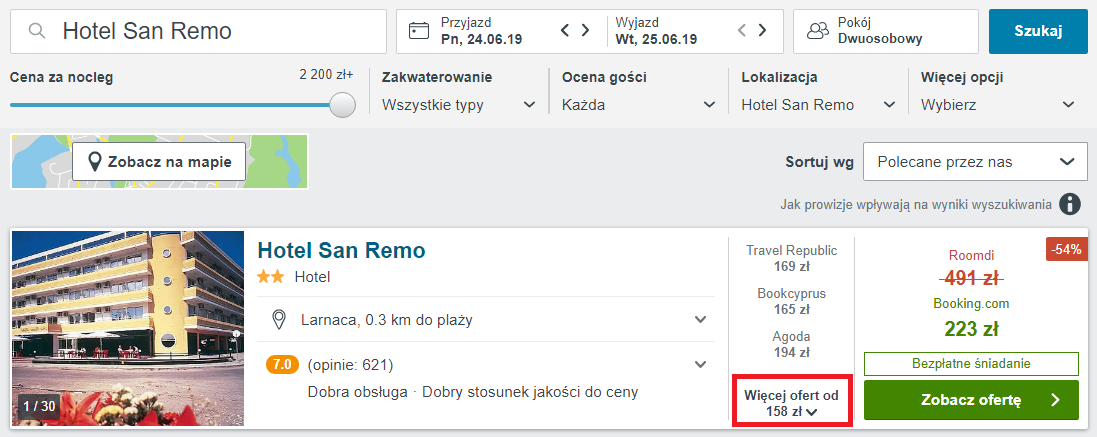Click the Hotel San Remo title link
The height and width of the screenshot is (437, 1097).
341,250
